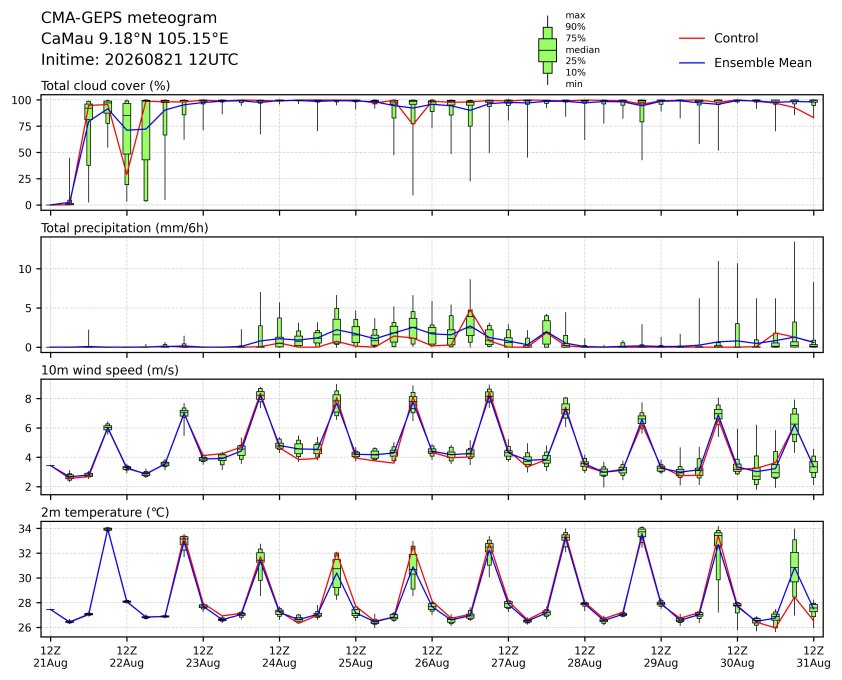Click the red Control legend line

click(692, 39)
